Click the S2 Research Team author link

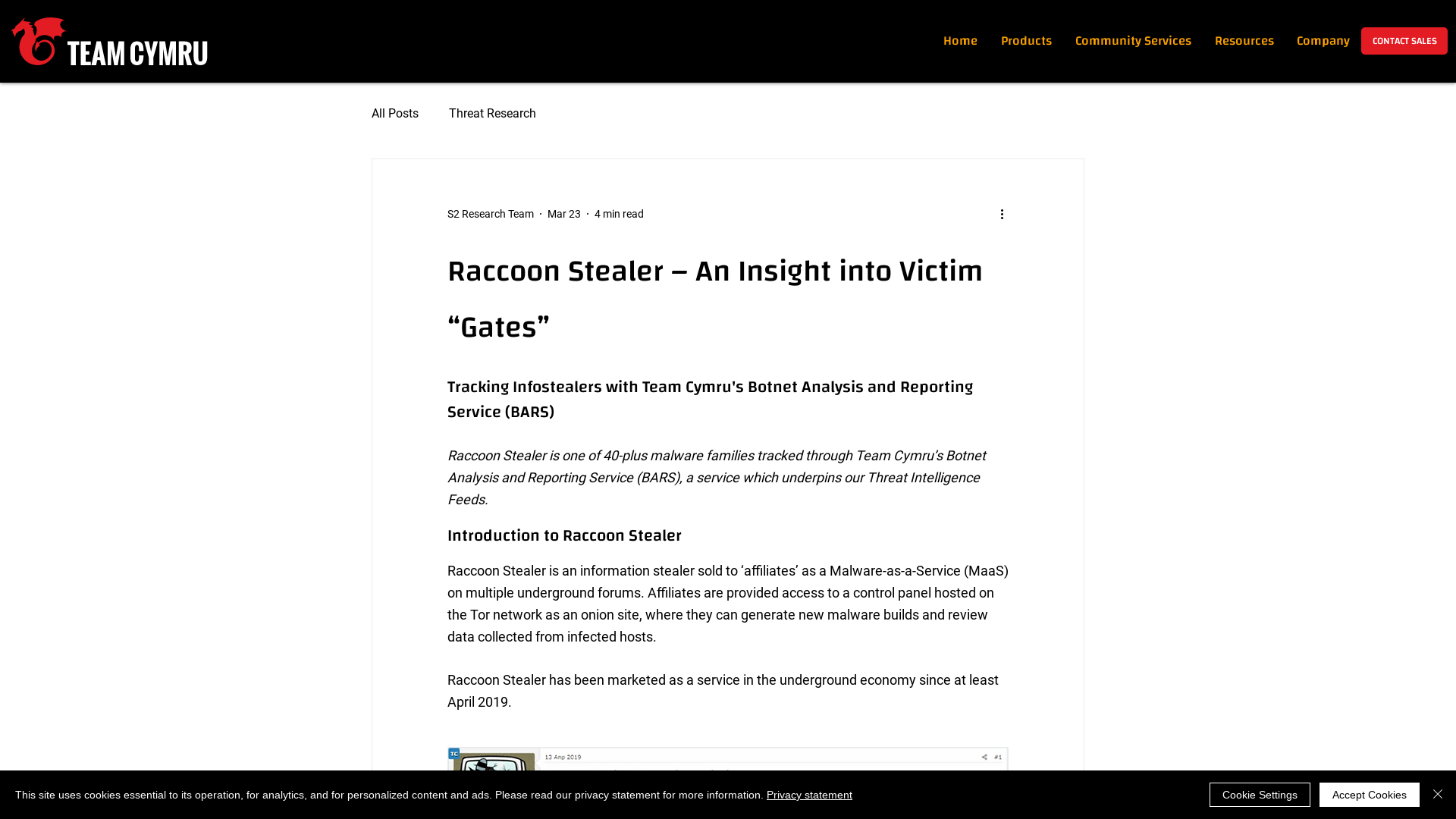coord(491,214)
